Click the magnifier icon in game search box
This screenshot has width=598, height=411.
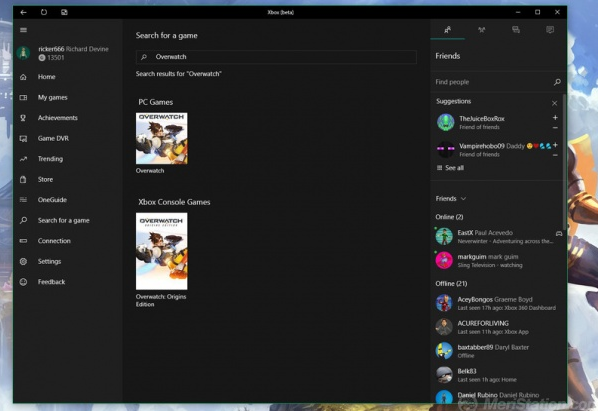click(144, 57)
